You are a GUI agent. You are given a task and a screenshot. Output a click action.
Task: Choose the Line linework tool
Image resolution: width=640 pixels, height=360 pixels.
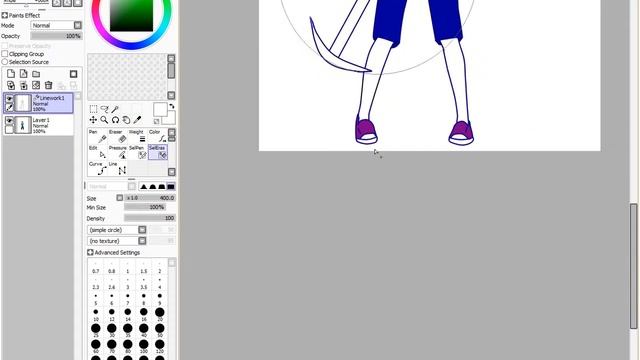(118, 168)
